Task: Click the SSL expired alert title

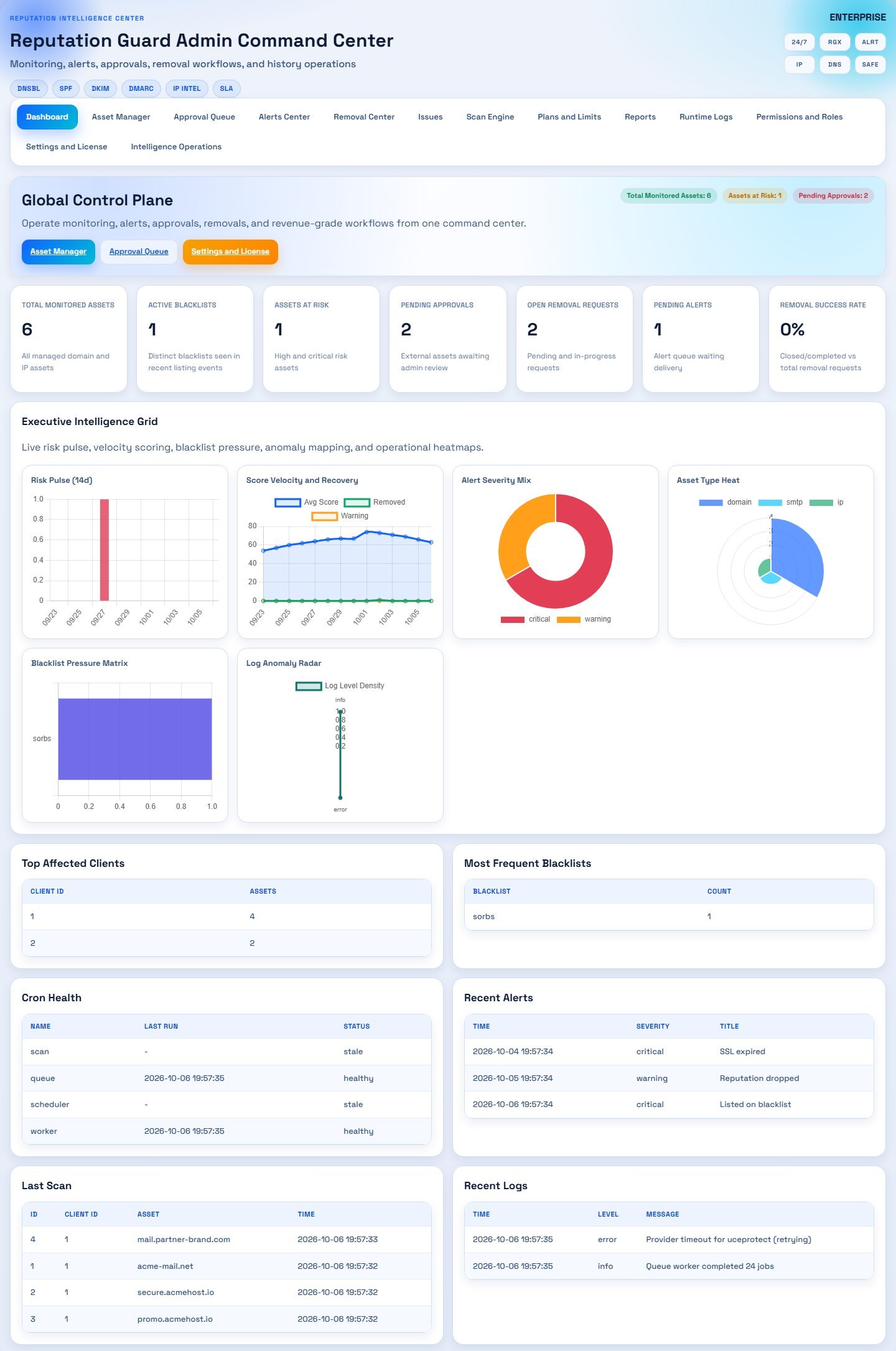Action: 742,1052
